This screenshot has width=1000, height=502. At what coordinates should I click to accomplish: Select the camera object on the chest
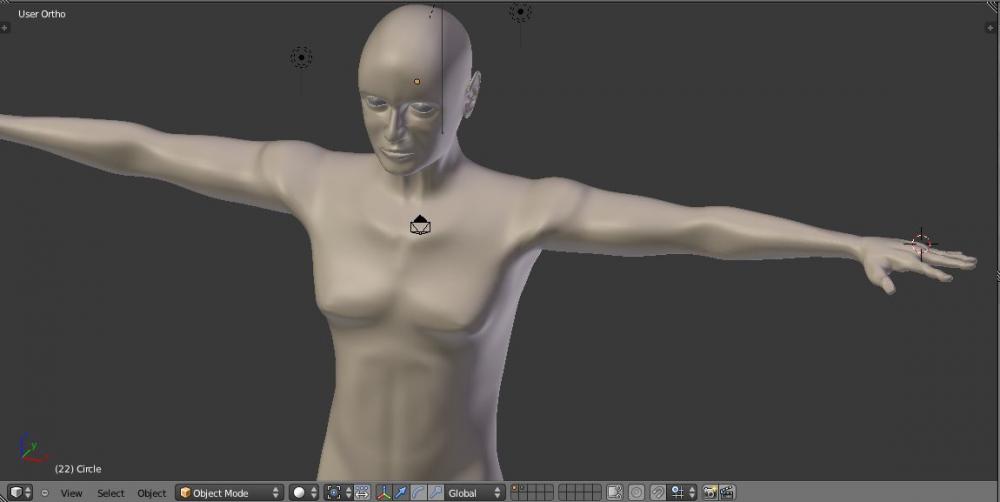tap(420, 226)
